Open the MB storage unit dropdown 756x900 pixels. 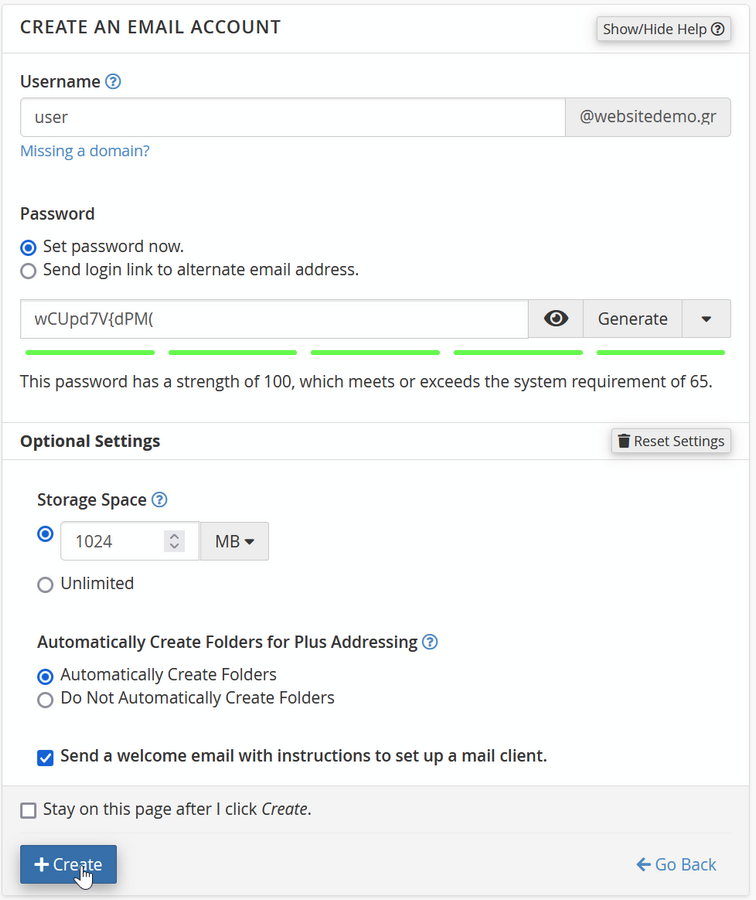(234, 541)
